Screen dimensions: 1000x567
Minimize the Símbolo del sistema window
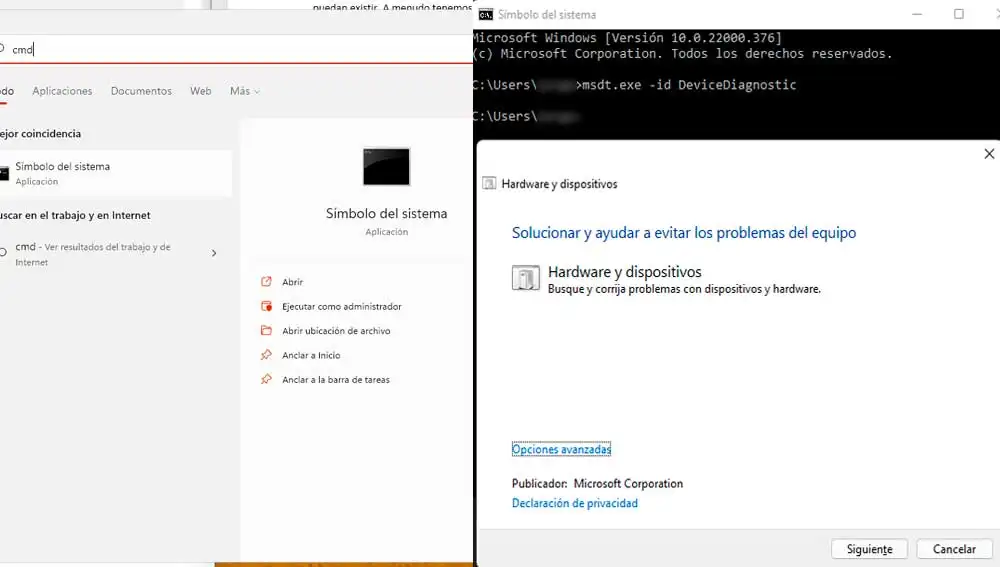coord(917,14)
